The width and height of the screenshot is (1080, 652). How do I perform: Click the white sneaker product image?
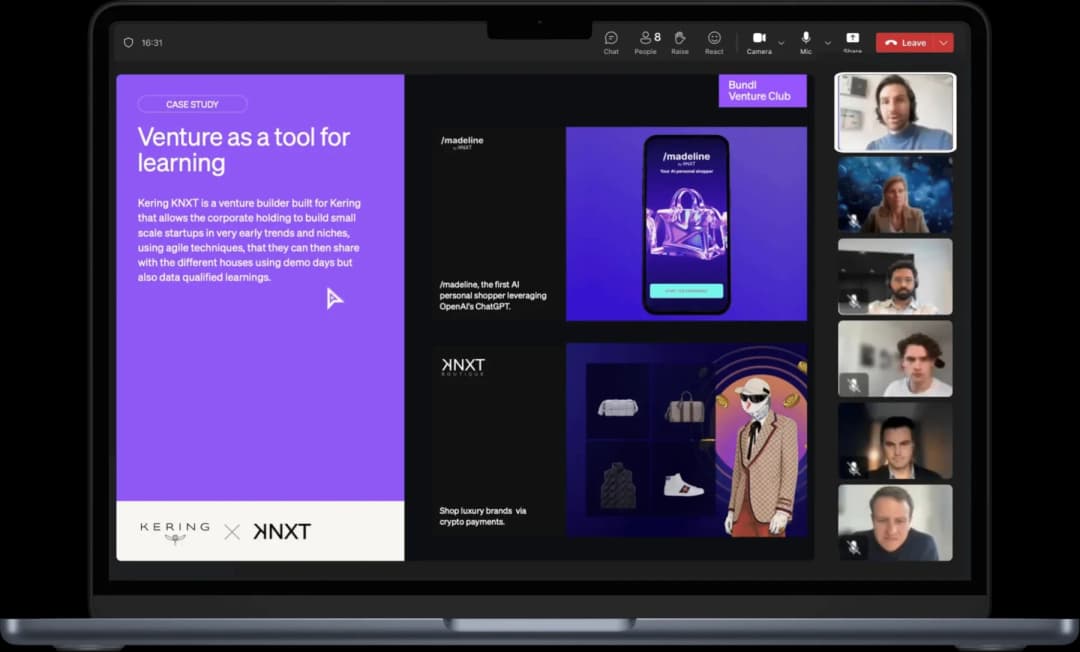pyautogui.click(x=683, y=485)
